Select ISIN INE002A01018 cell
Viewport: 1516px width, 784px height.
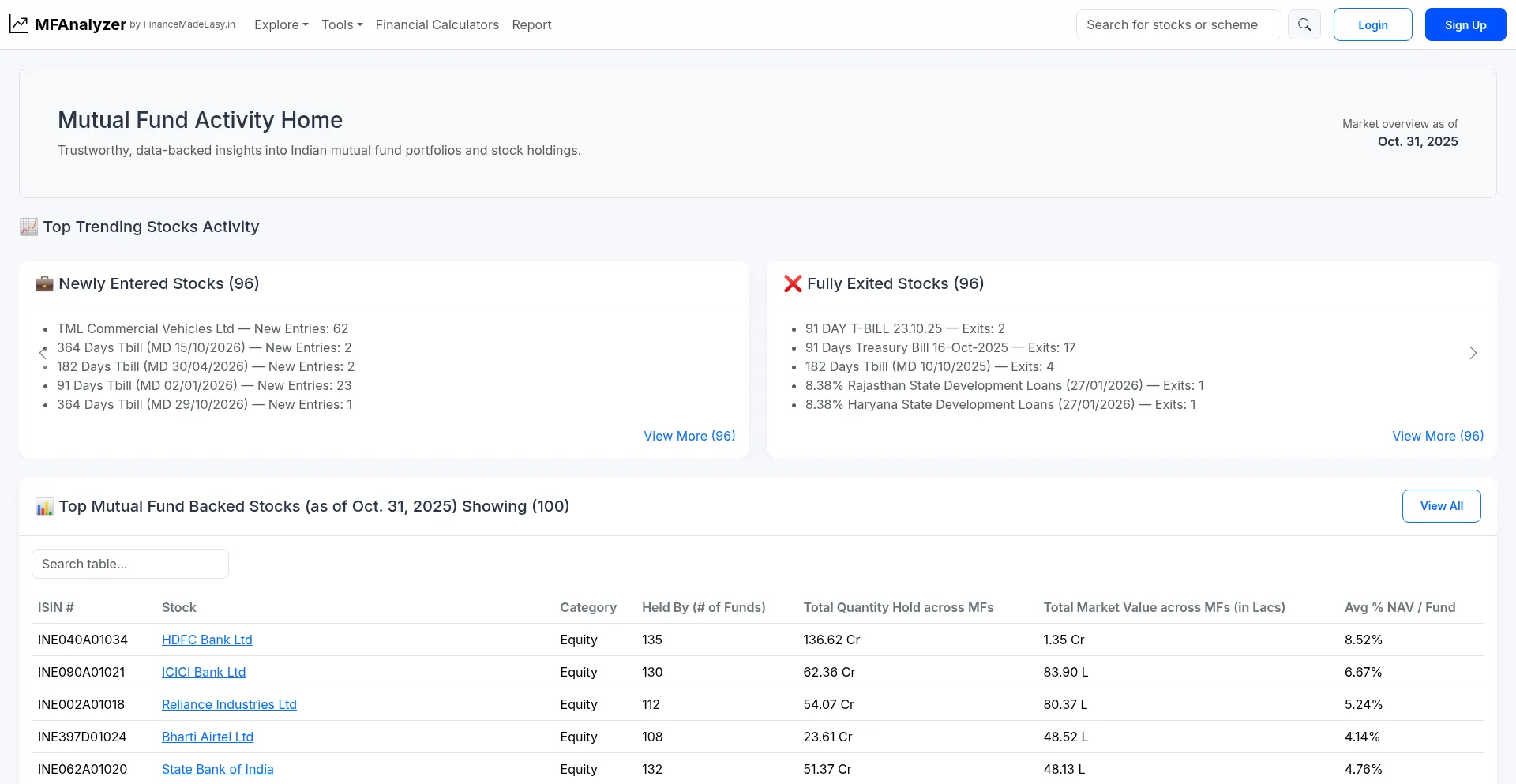(81, 704)
